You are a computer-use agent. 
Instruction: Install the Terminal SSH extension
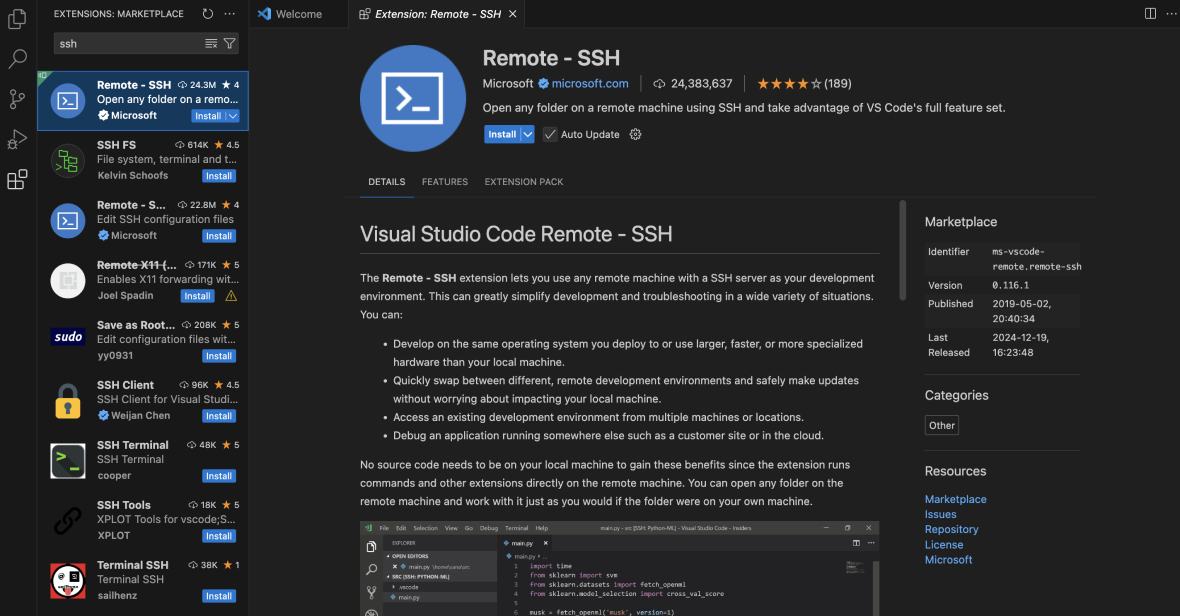pos(219,596)
